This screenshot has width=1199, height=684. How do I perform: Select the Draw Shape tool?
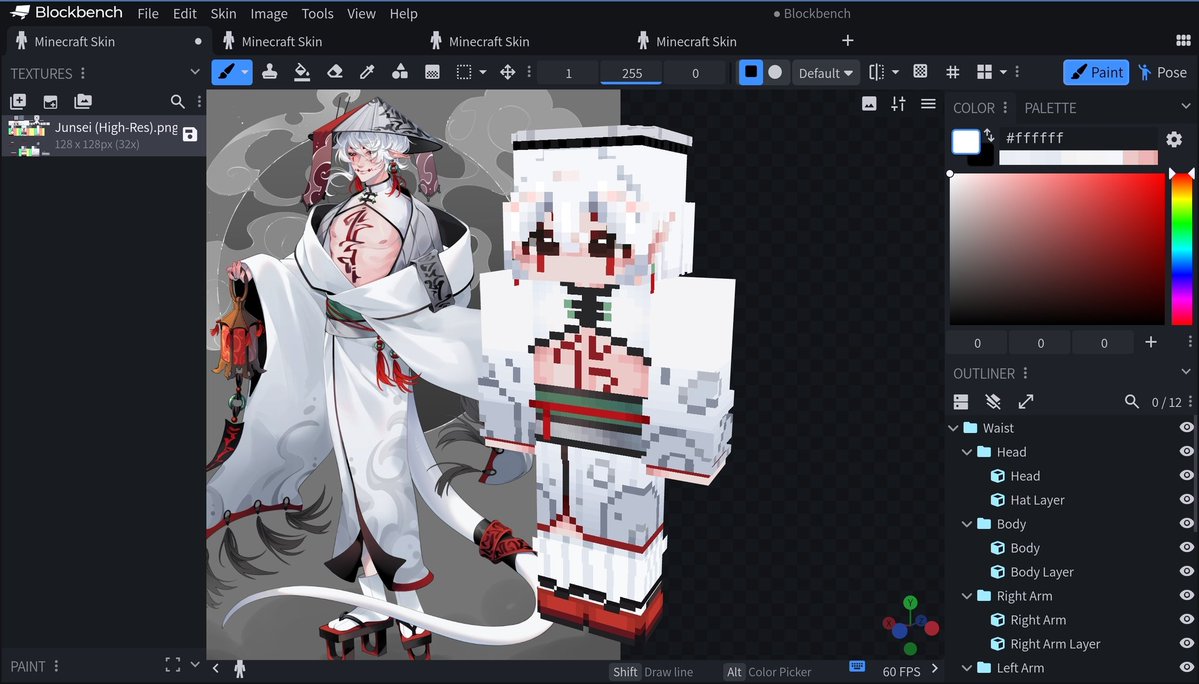[399, 73]
